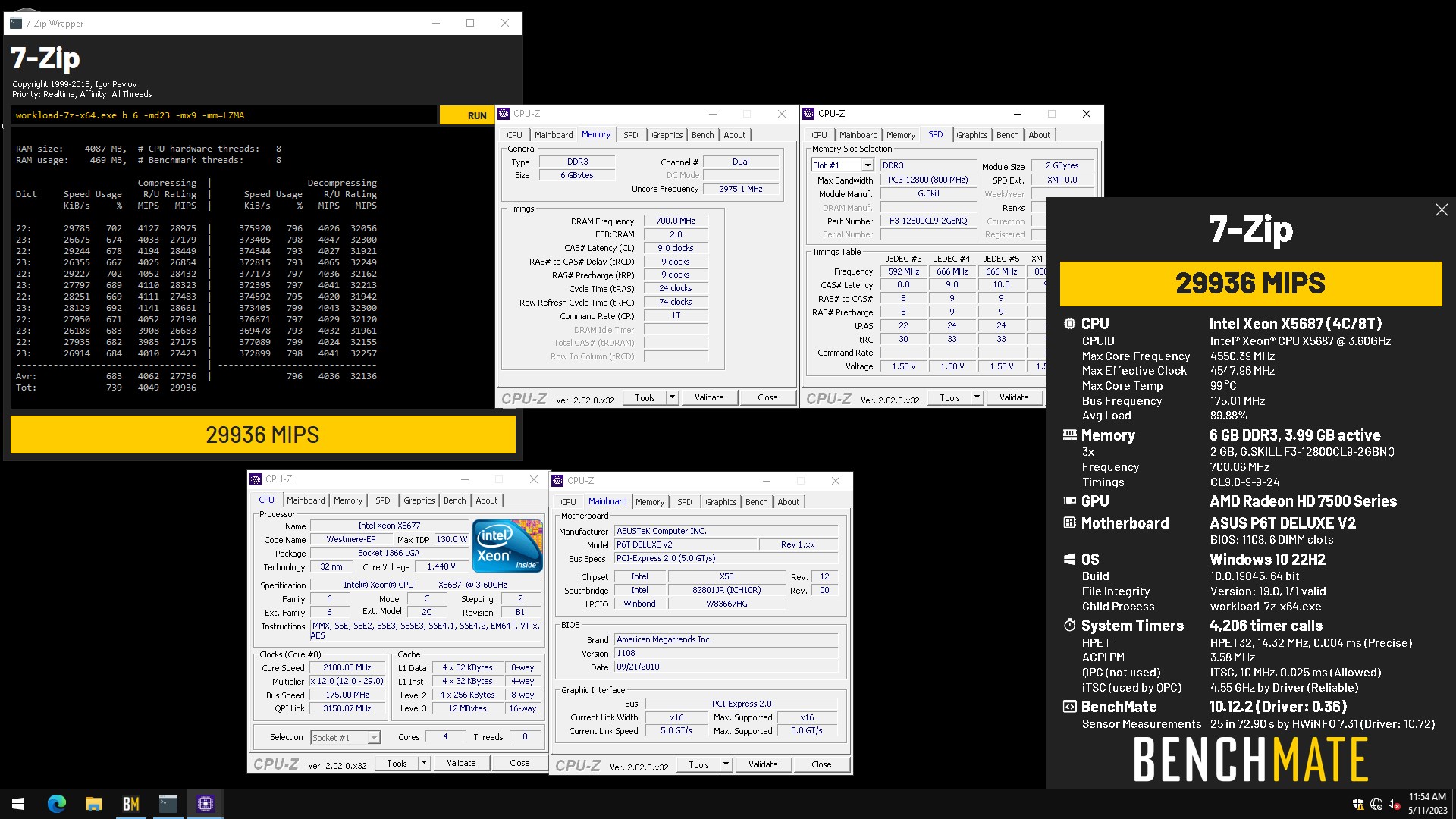Viewport: 1456px width, 819px height.
Task: Click the OS Windows icon in BenchMate
Action: [x=1069, y=560]
